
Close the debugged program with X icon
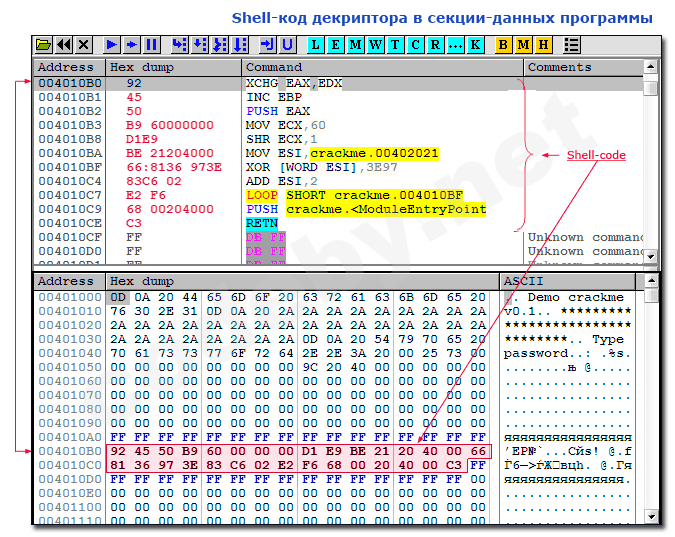tap(84, 45)
